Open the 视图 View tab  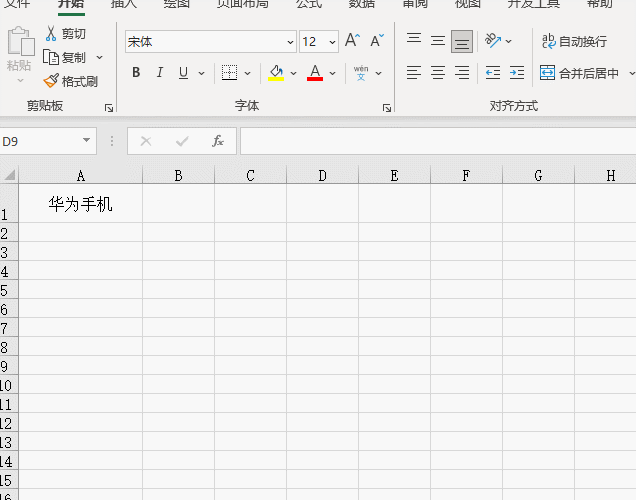click(x=468, y=4)
